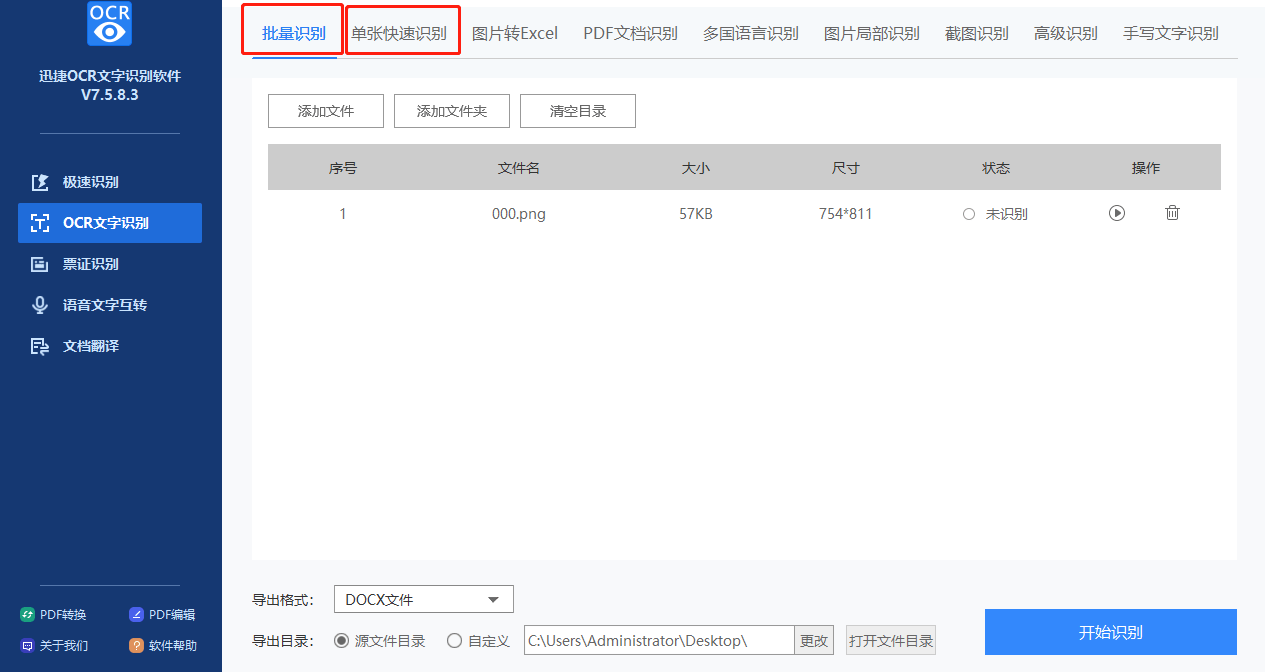
Task: Open the PDF转换 tool link
Action: [x=54, y=615]
